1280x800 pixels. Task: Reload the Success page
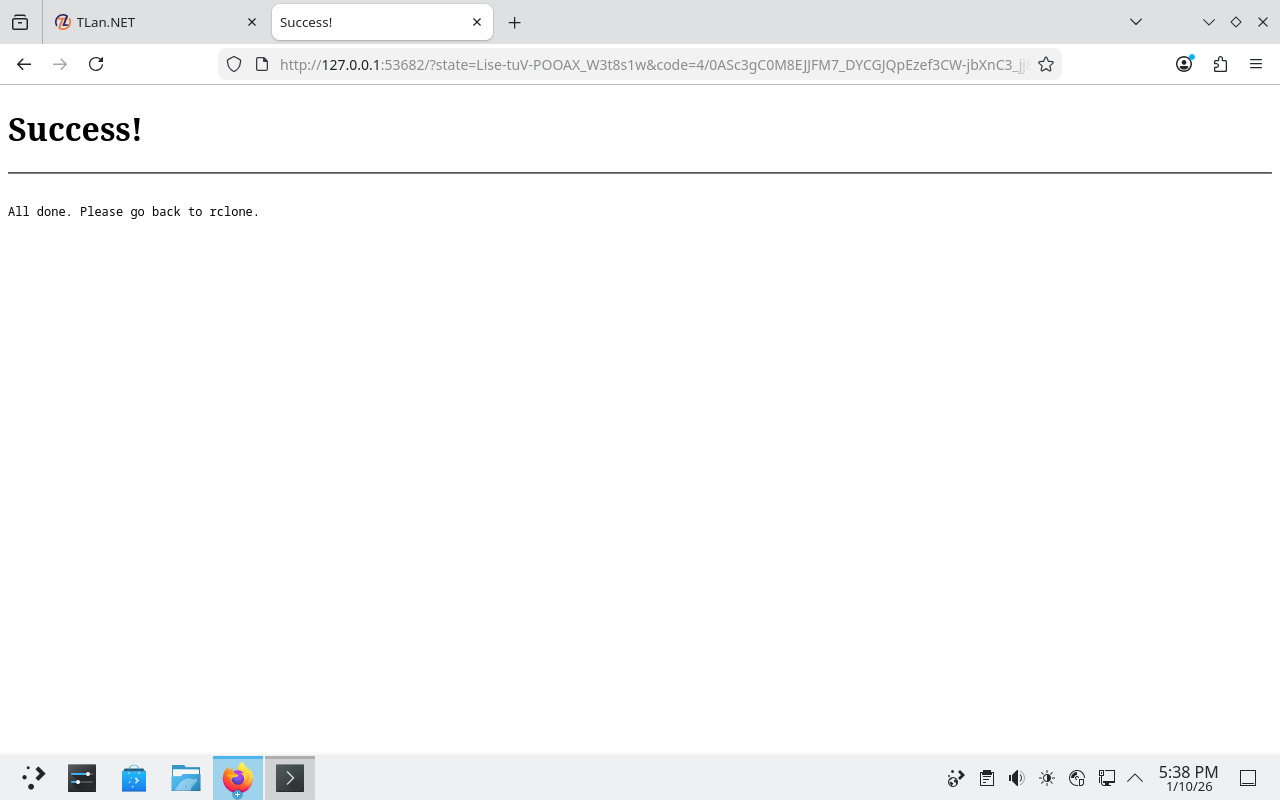tap(96, 64)
